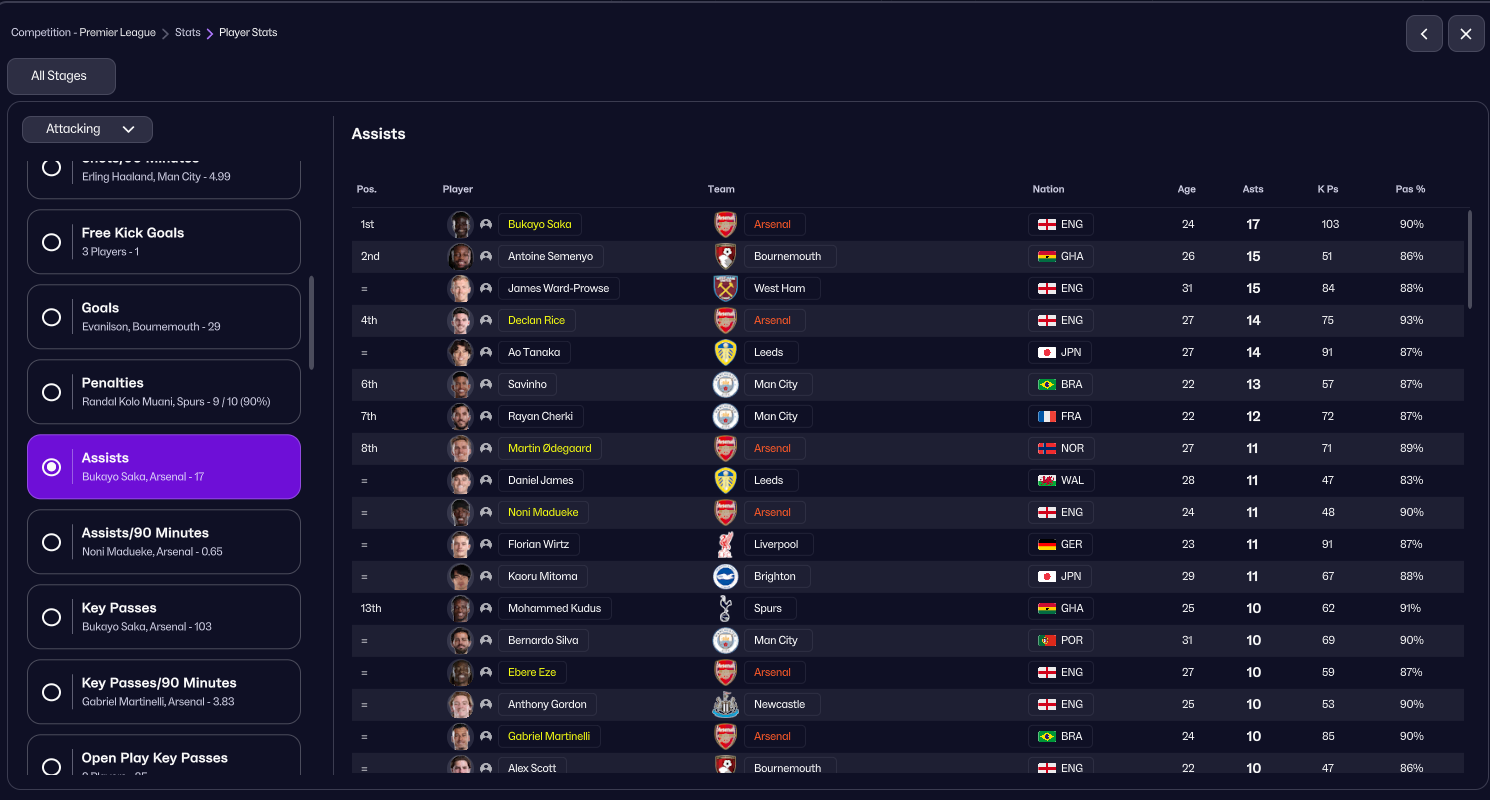The height and width of the screenshot is (800, 1490).
Task: Sort table by Age column header
Action: point(1186,189)
